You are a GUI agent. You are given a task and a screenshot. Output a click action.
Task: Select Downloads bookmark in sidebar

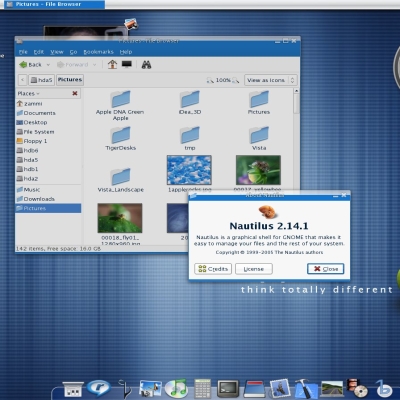pyautogui.click(x=48, y=199)
